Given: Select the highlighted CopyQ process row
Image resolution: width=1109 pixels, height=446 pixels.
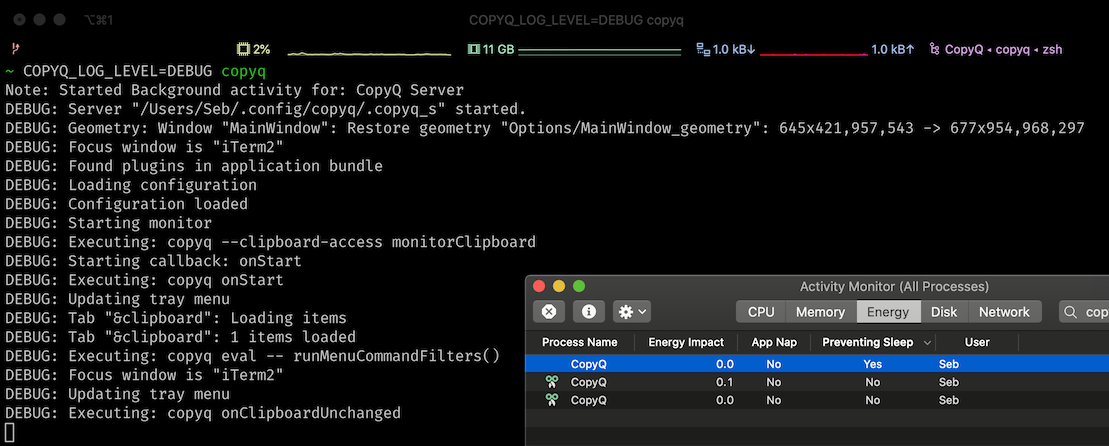Looking at the screenshot, I should [x=817, y=364].
